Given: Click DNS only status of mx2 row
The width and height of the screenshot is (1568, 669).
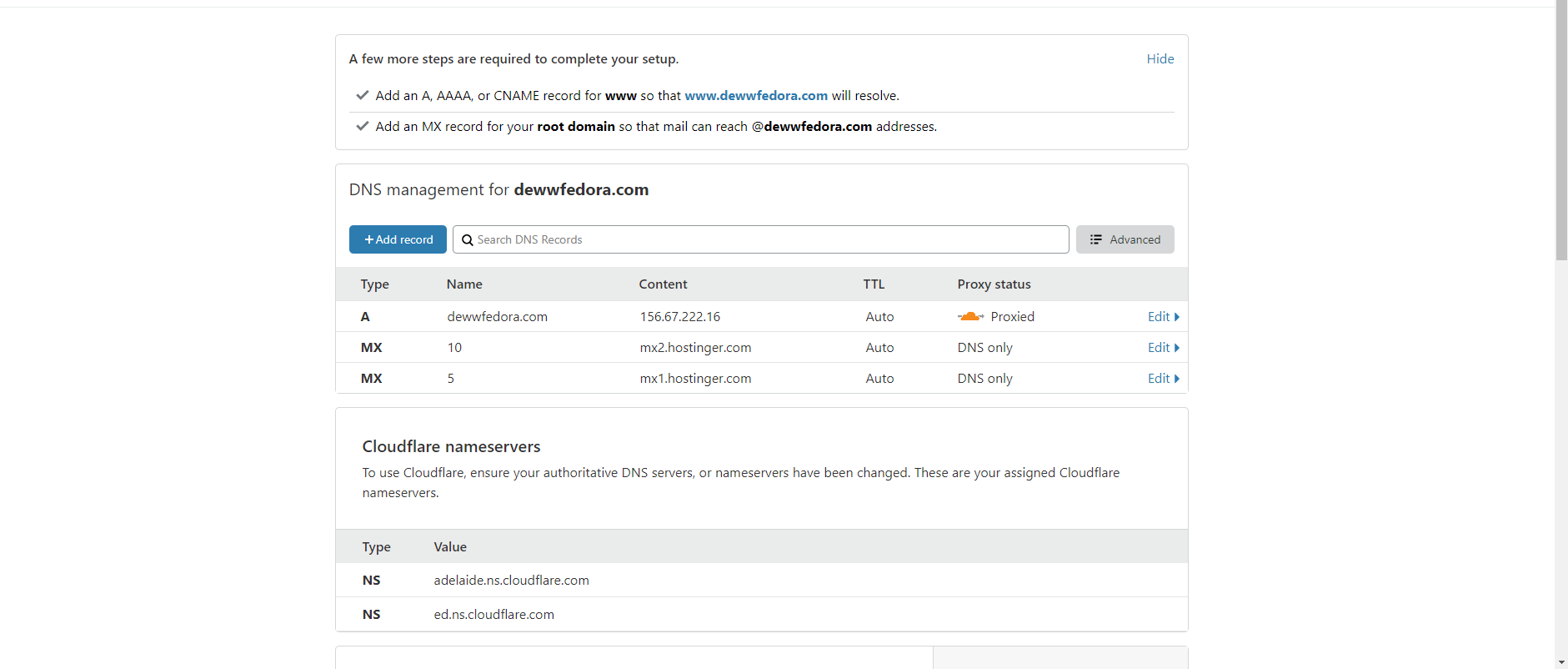Looking at the screenshot, I should coord(984,347).
